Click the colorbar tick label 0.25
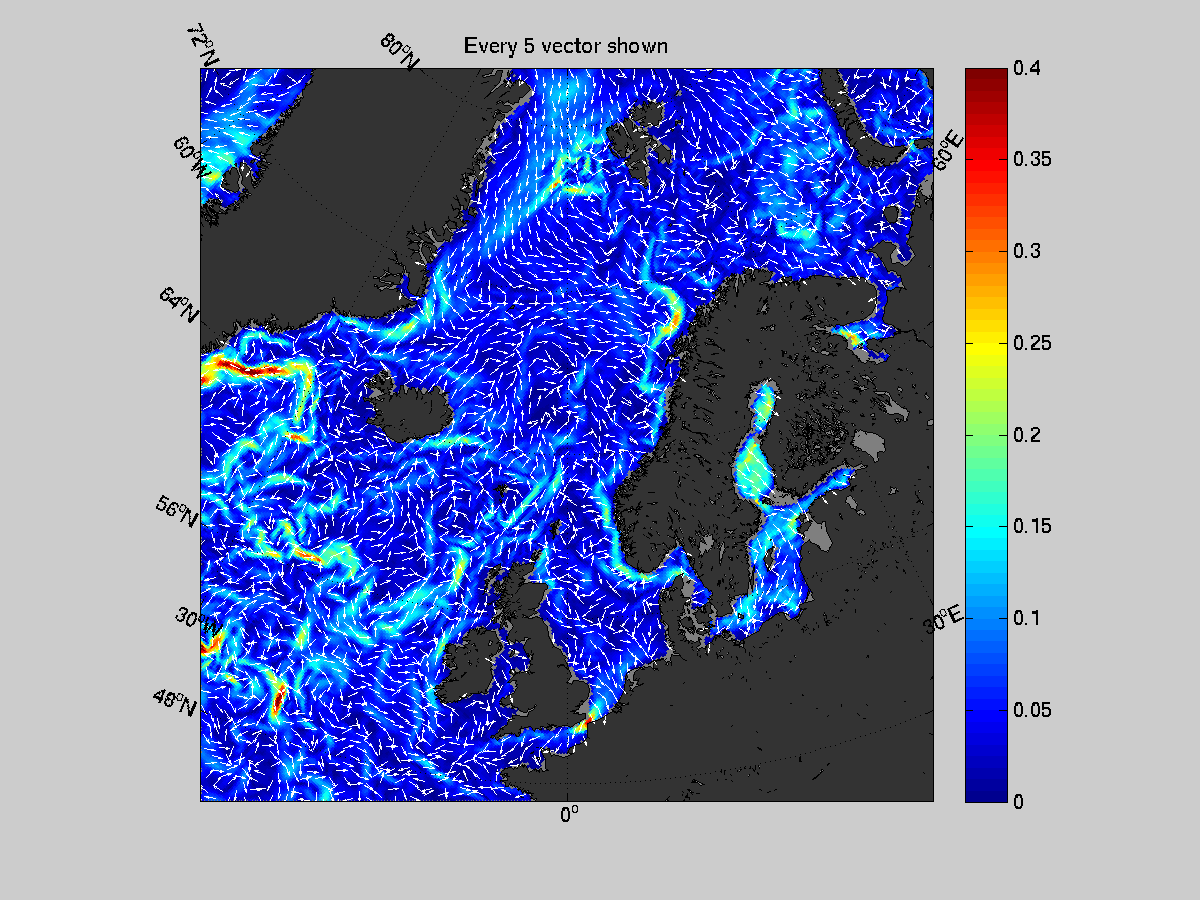The width and height of the screenshot is (1200, 900). (1032, 343)
